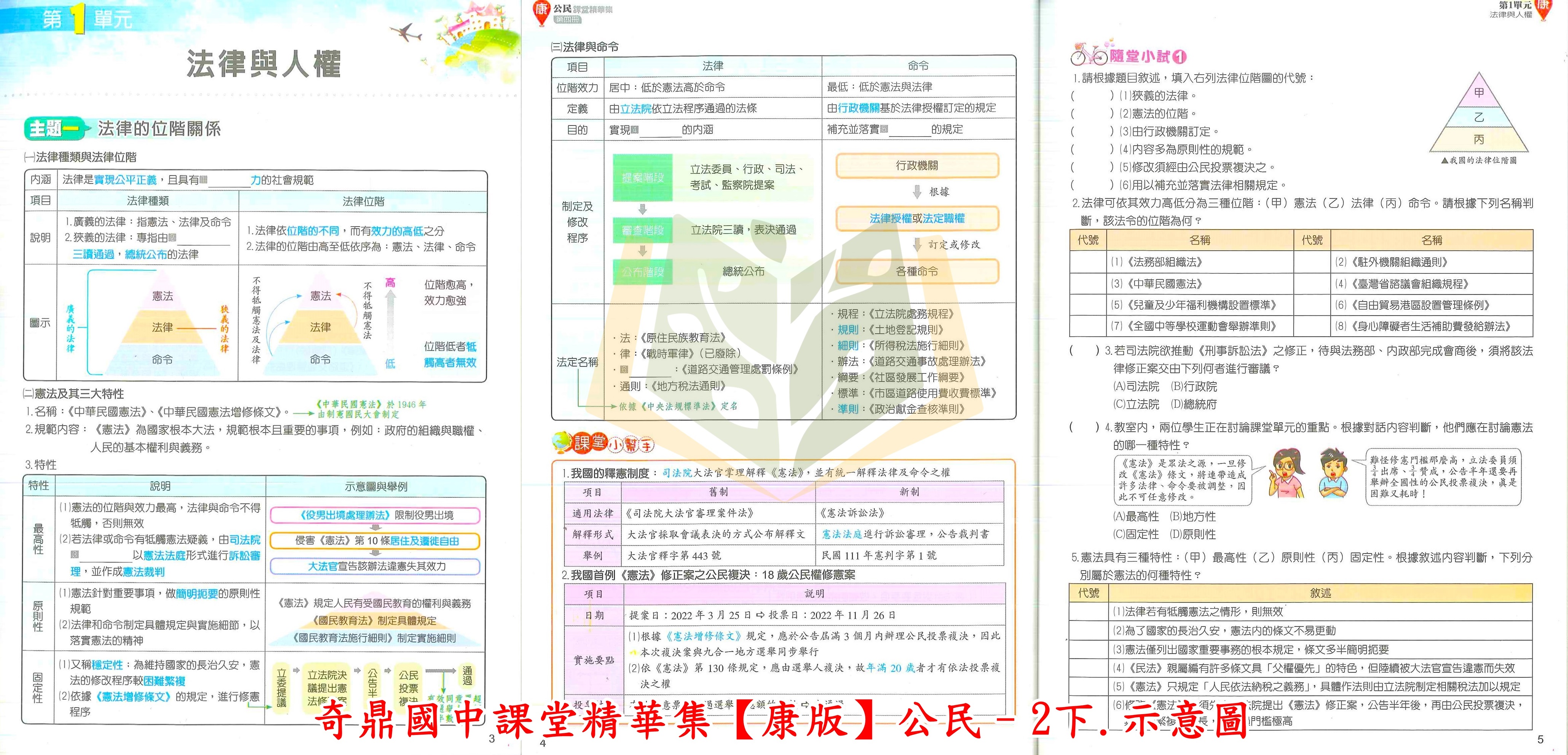Image resolution: width=1568 pixels, height=755 pixels.
Task: Select option (C)固定性
Action: (1136, 534)
